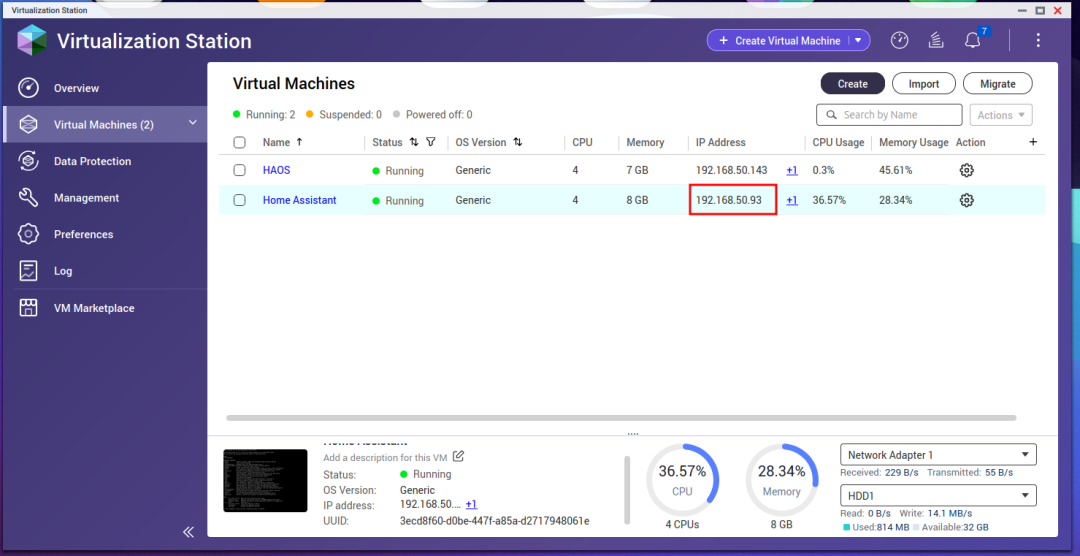Screen dimensions: 1080x556
Task: Click the Used 814 MB legend swatch
Action: (x=847, y=528)
